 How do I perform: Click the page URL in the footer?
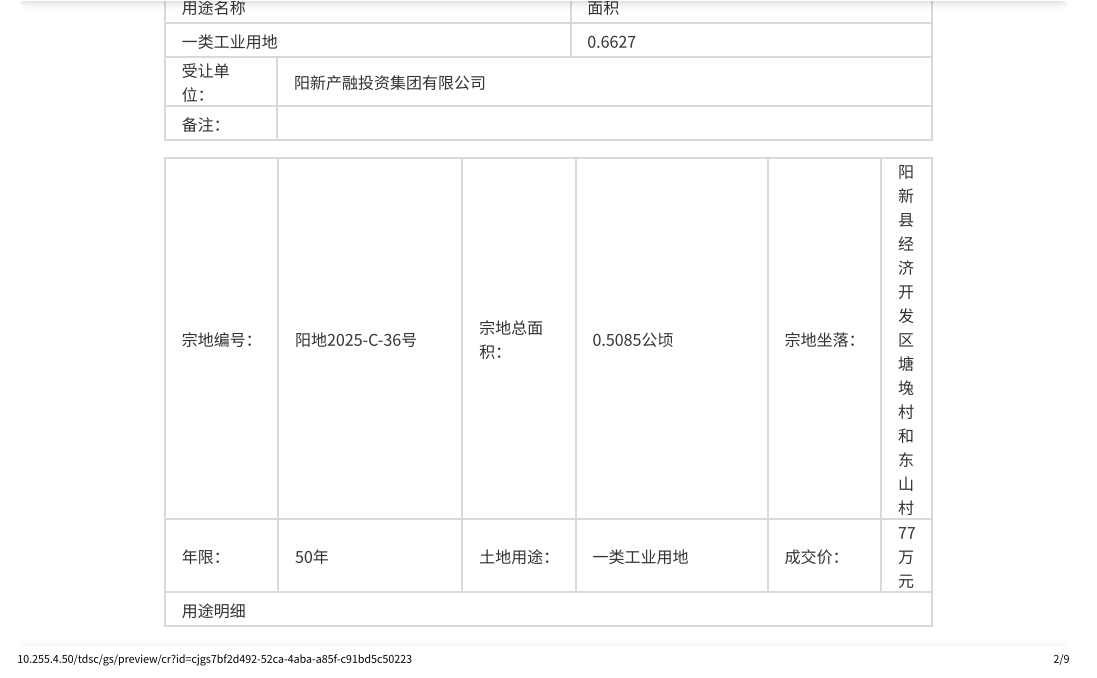[x=214, y=659]
